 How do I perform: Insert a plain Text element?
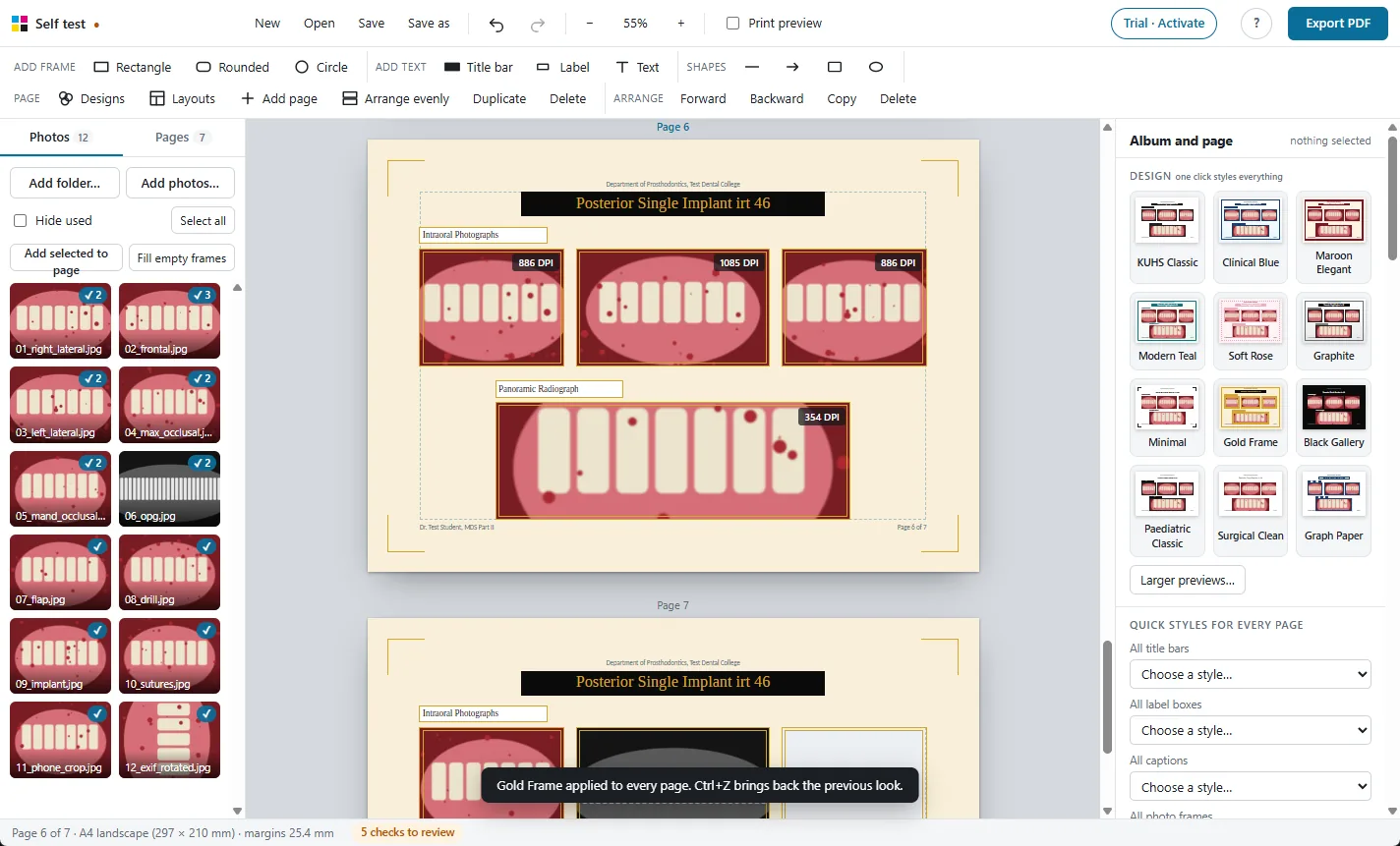pos(637,67)
